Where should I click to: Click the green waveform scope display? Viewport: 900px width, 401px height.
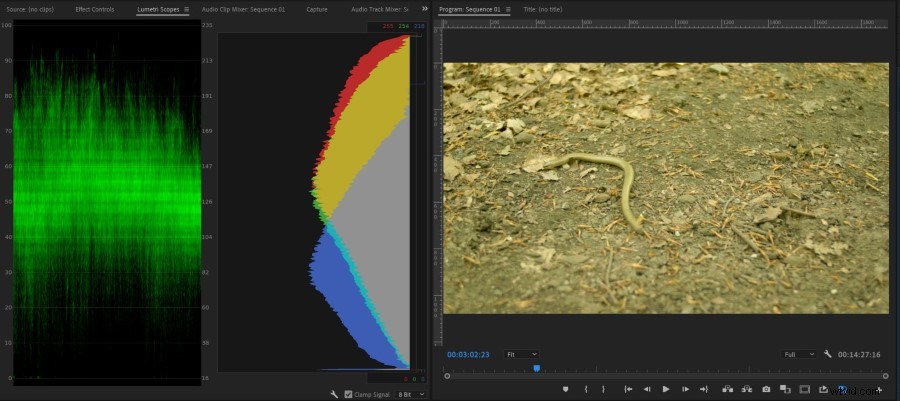[x=107, y=201]
